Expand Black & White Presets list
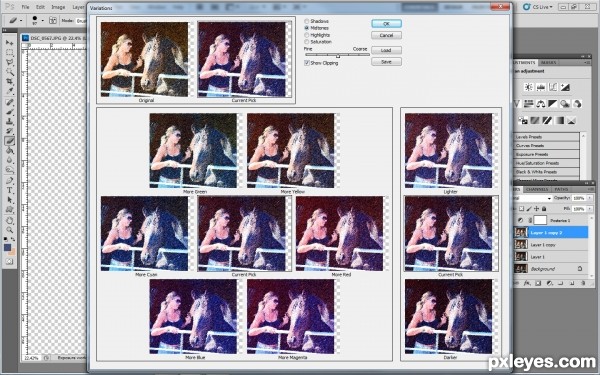Screen dimensions: 600x375 tap(546, 172)
